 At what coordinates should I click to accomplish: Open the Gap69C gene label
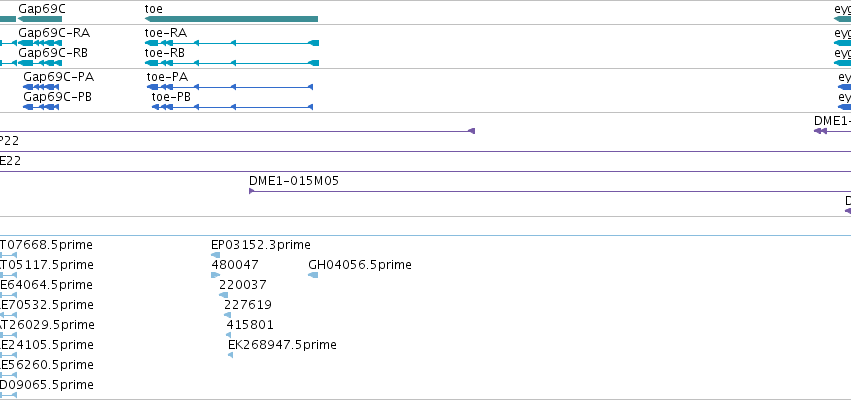42,9
